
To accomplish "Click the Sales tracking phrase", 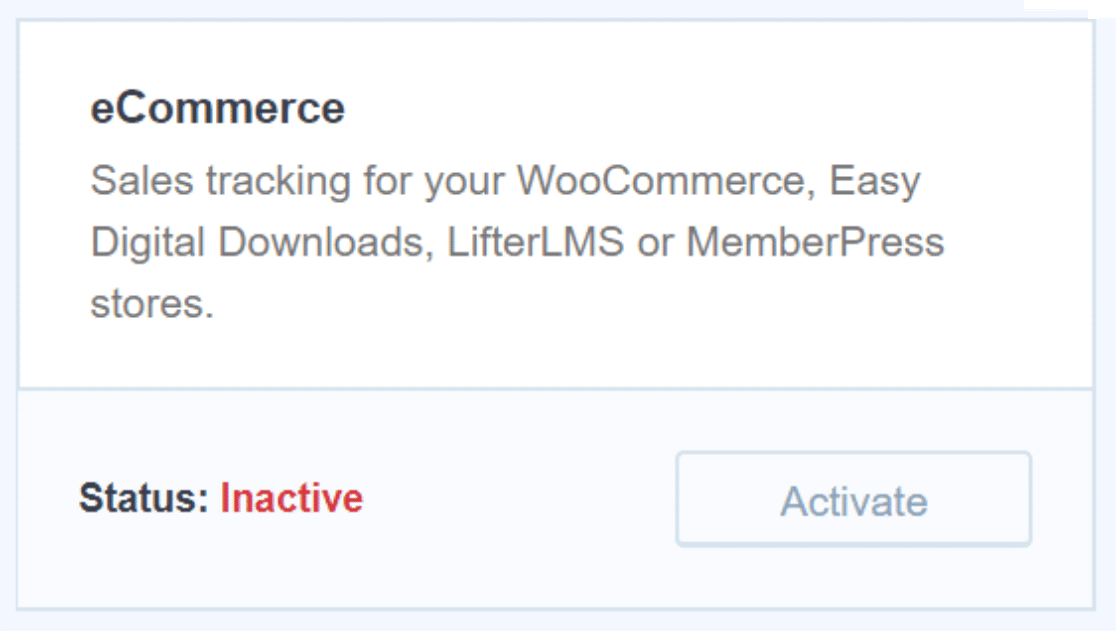I will click(220, 181).
